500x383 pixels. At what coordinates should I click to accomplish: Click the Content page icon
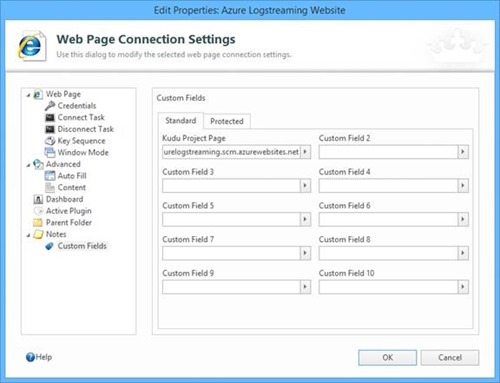(x=50, y=188)
